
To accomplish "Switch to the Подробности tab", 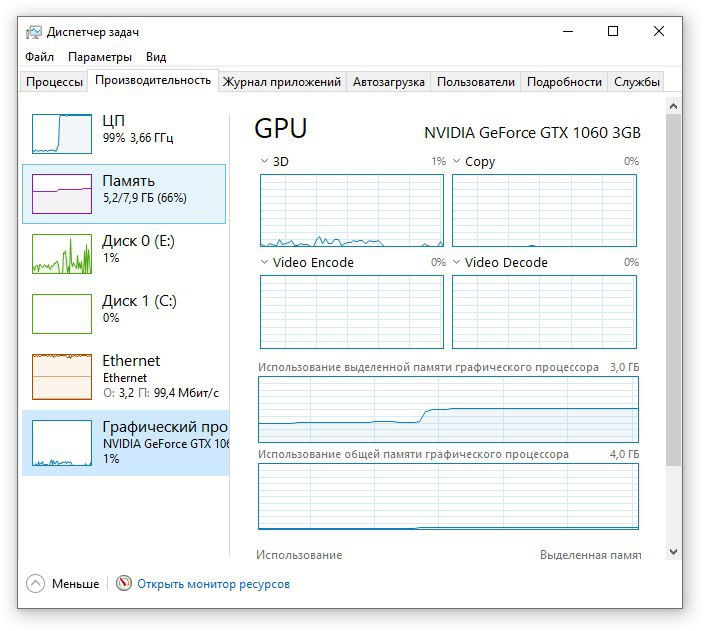I will [564, 82].
